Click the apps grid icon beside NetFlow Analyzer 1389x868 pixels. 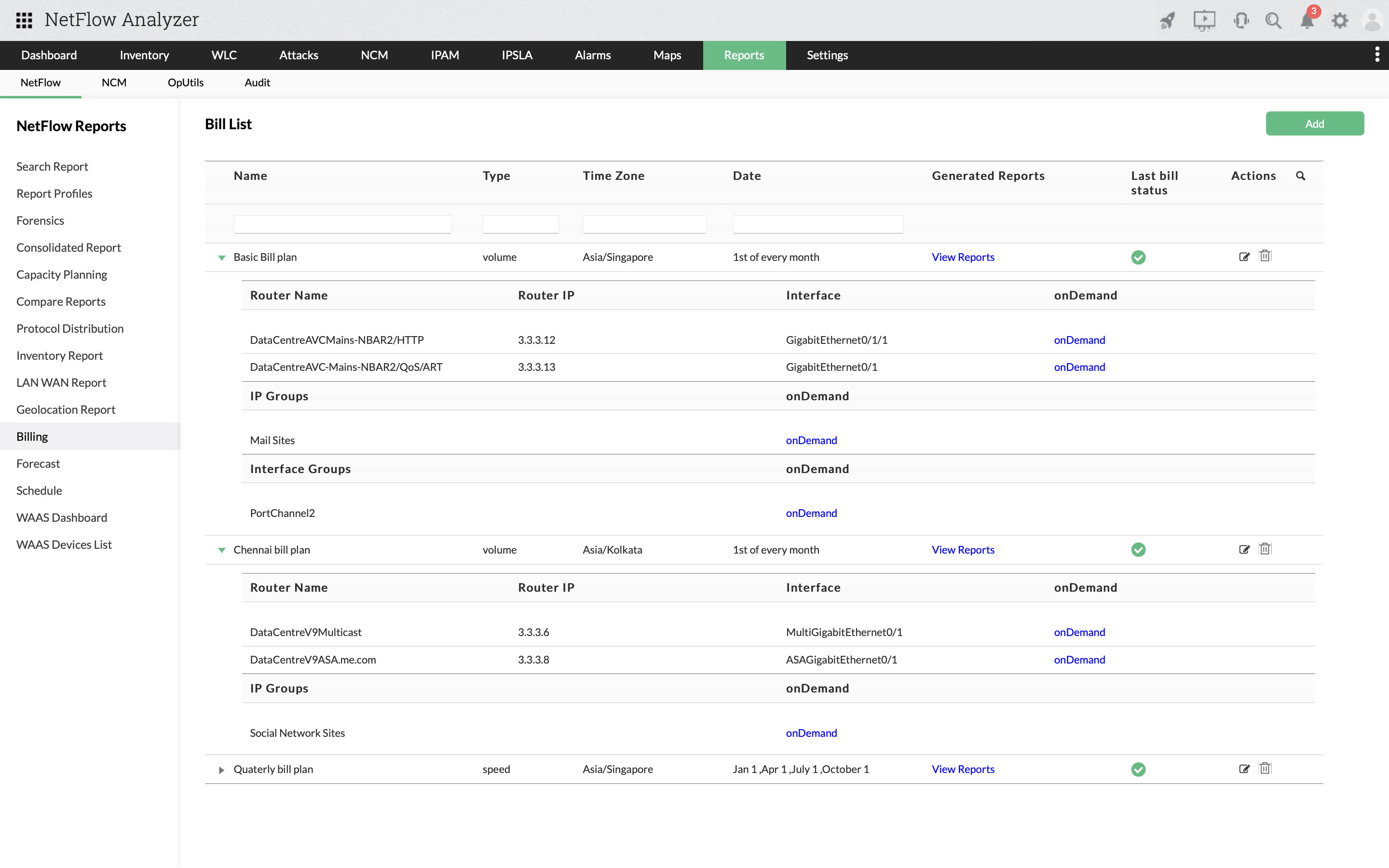(24, 19)
